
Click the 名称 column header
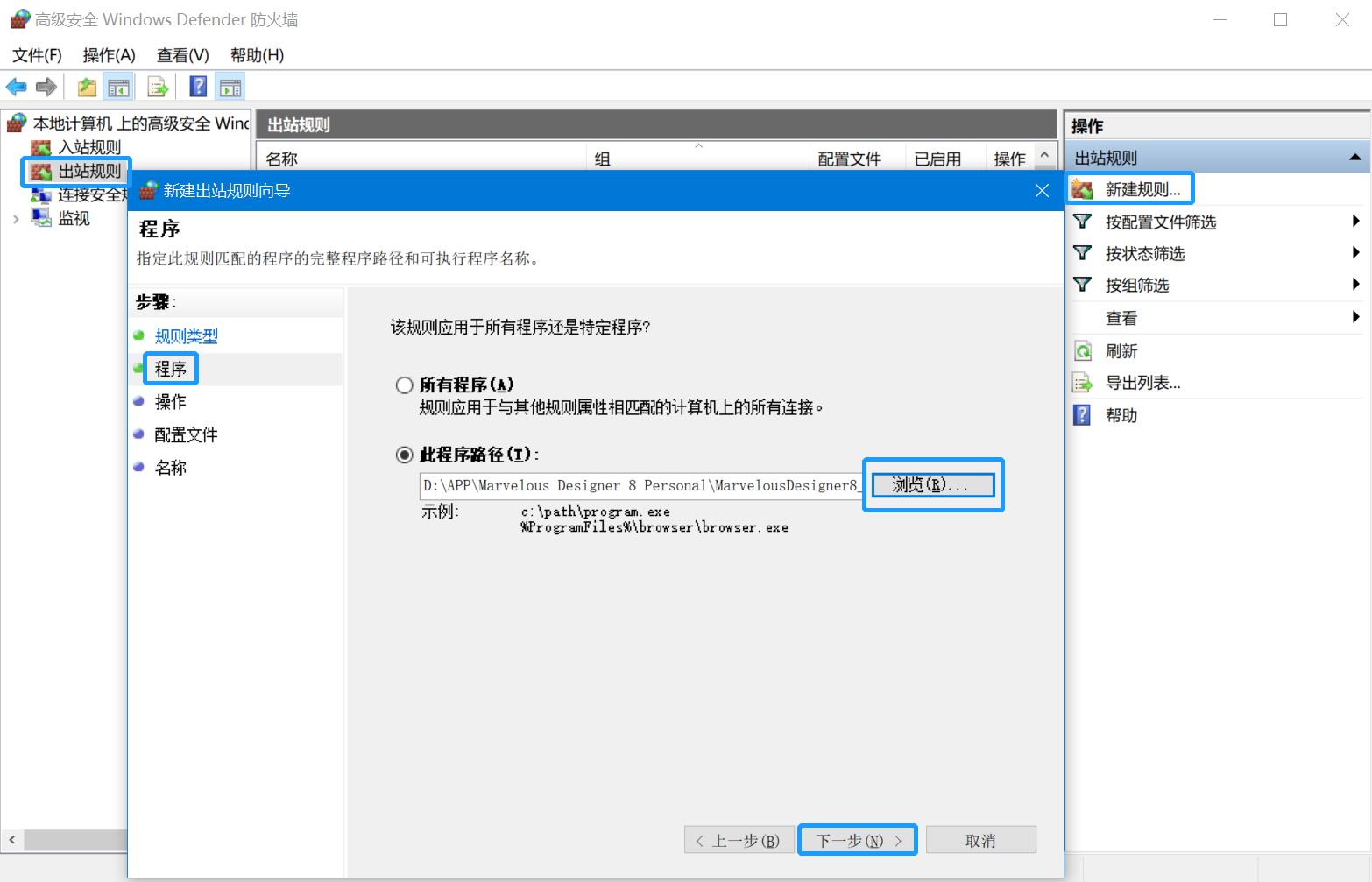[x=422, y=159]
